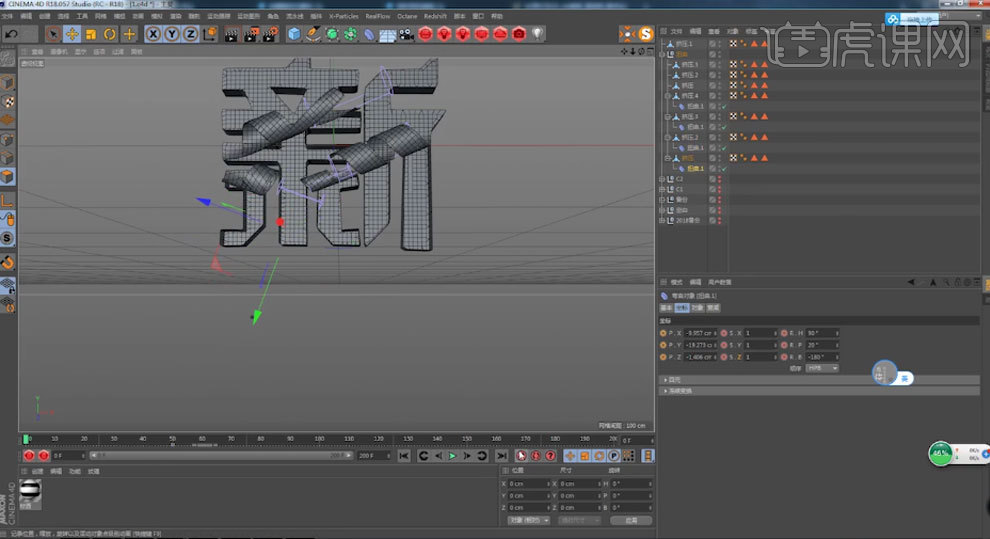Click the purple Bend deformer icon
The image size is (990, 539).
click(369, 34)
